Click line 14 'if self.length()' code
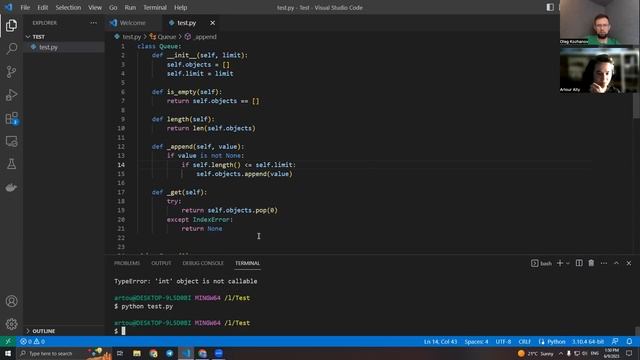This screenshot has height=360, width=640. pos(238,165)
